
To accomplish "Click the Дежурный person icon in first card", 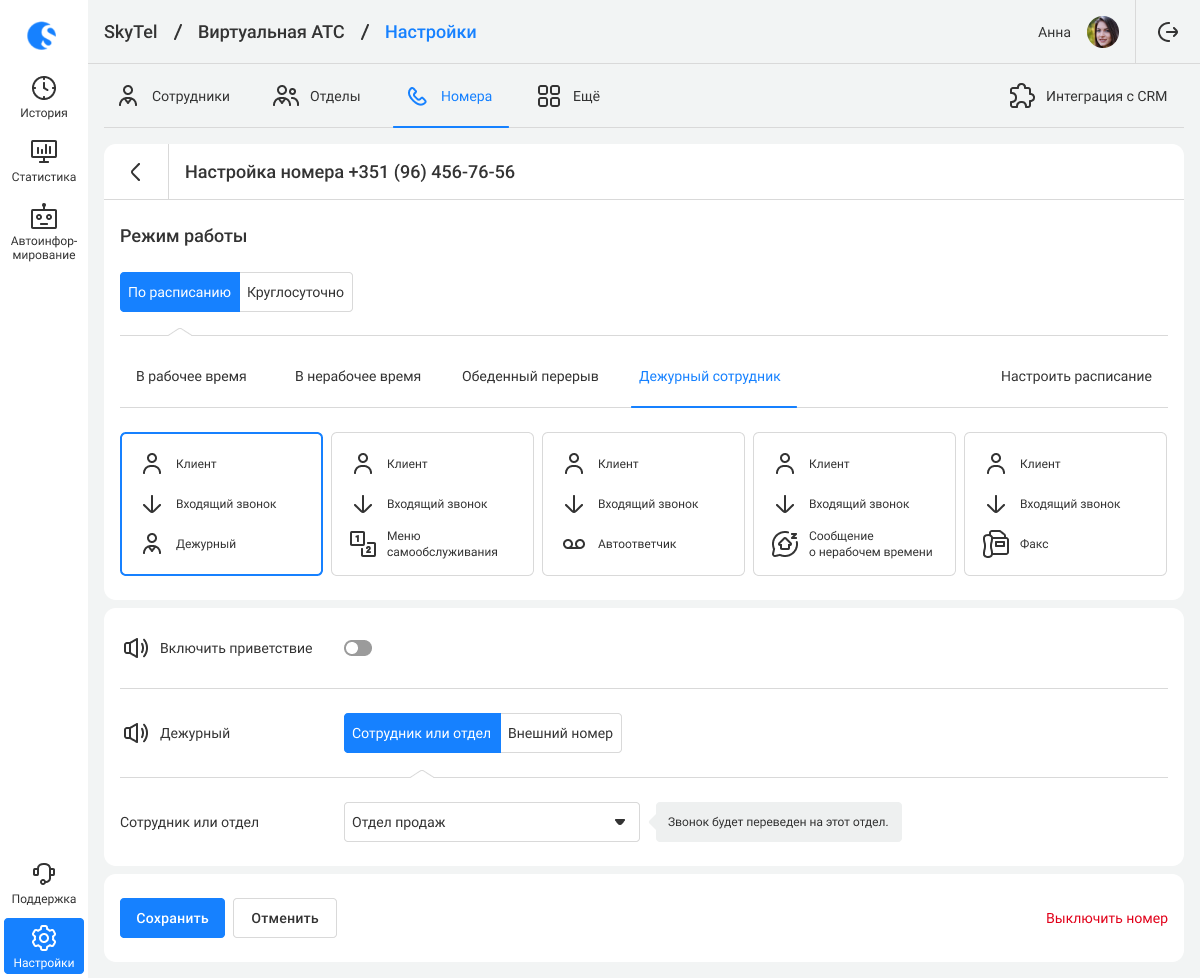I will tap(152, 544).
